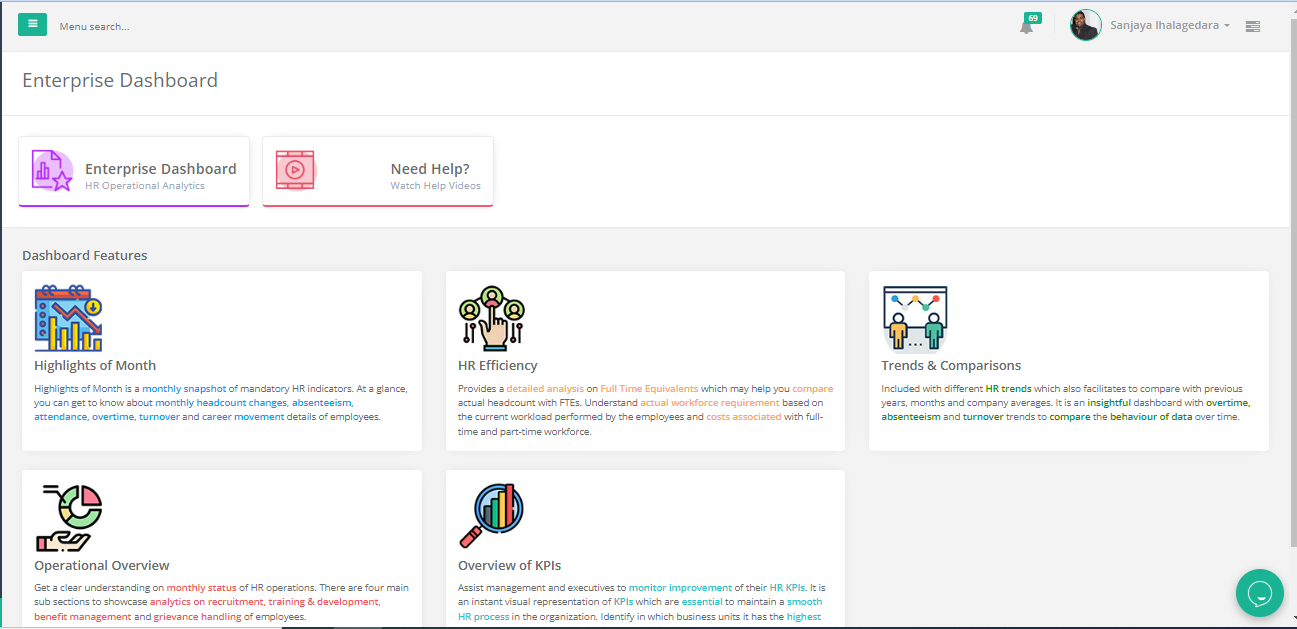Open the Enterprise Dashboard card
Image resolution: width=1297 pixels, height=629 pixels.
134,171
